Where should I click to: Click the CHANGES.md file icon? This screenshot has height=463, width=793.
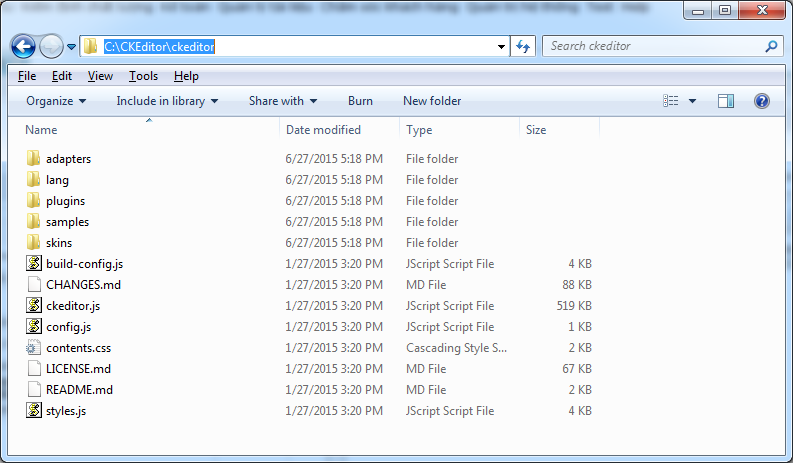tap(34, 284)
